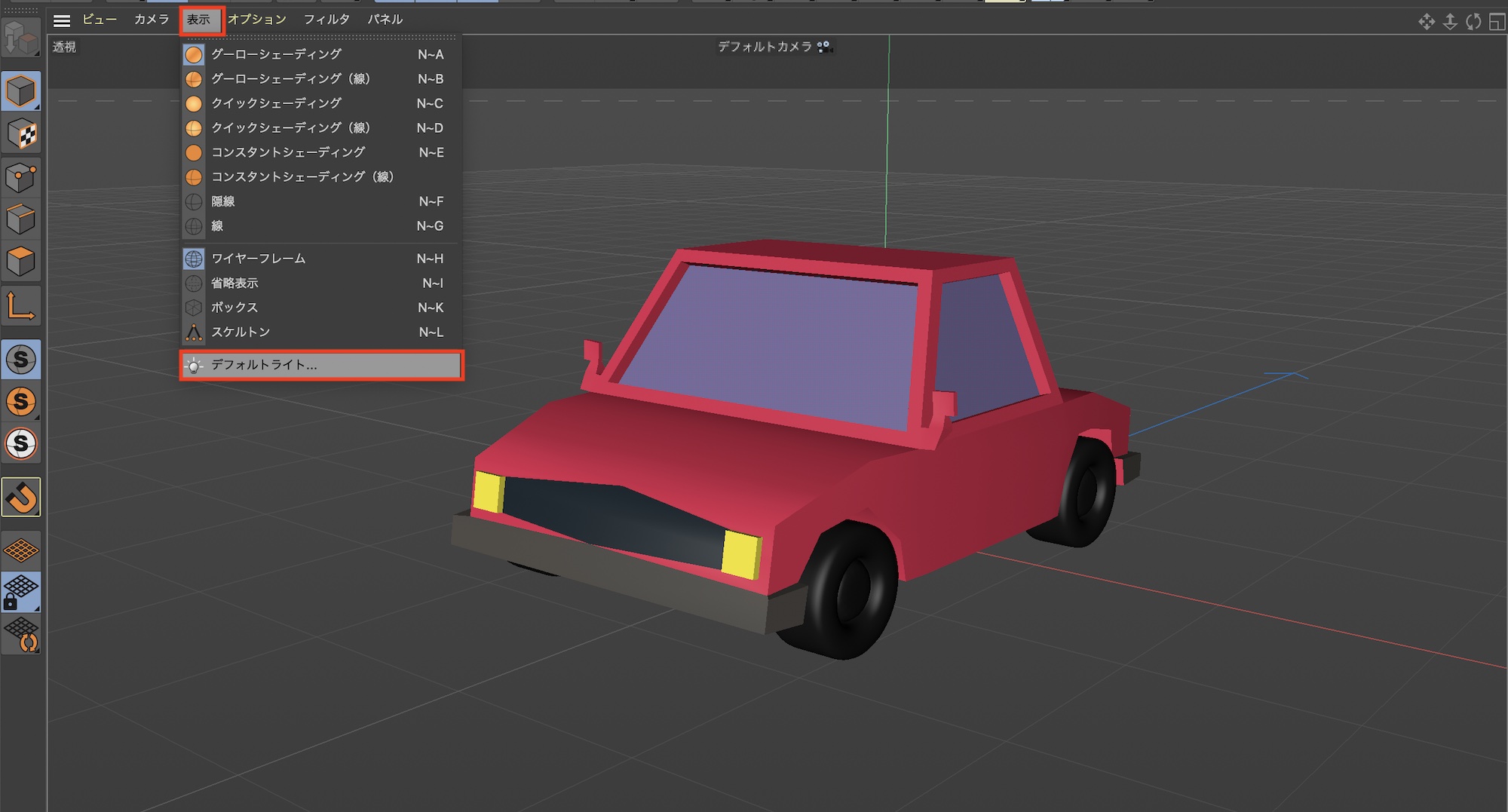Activate Points mode in left toolbar
The width and height of the screenshot is (1508, 812).
20,178
